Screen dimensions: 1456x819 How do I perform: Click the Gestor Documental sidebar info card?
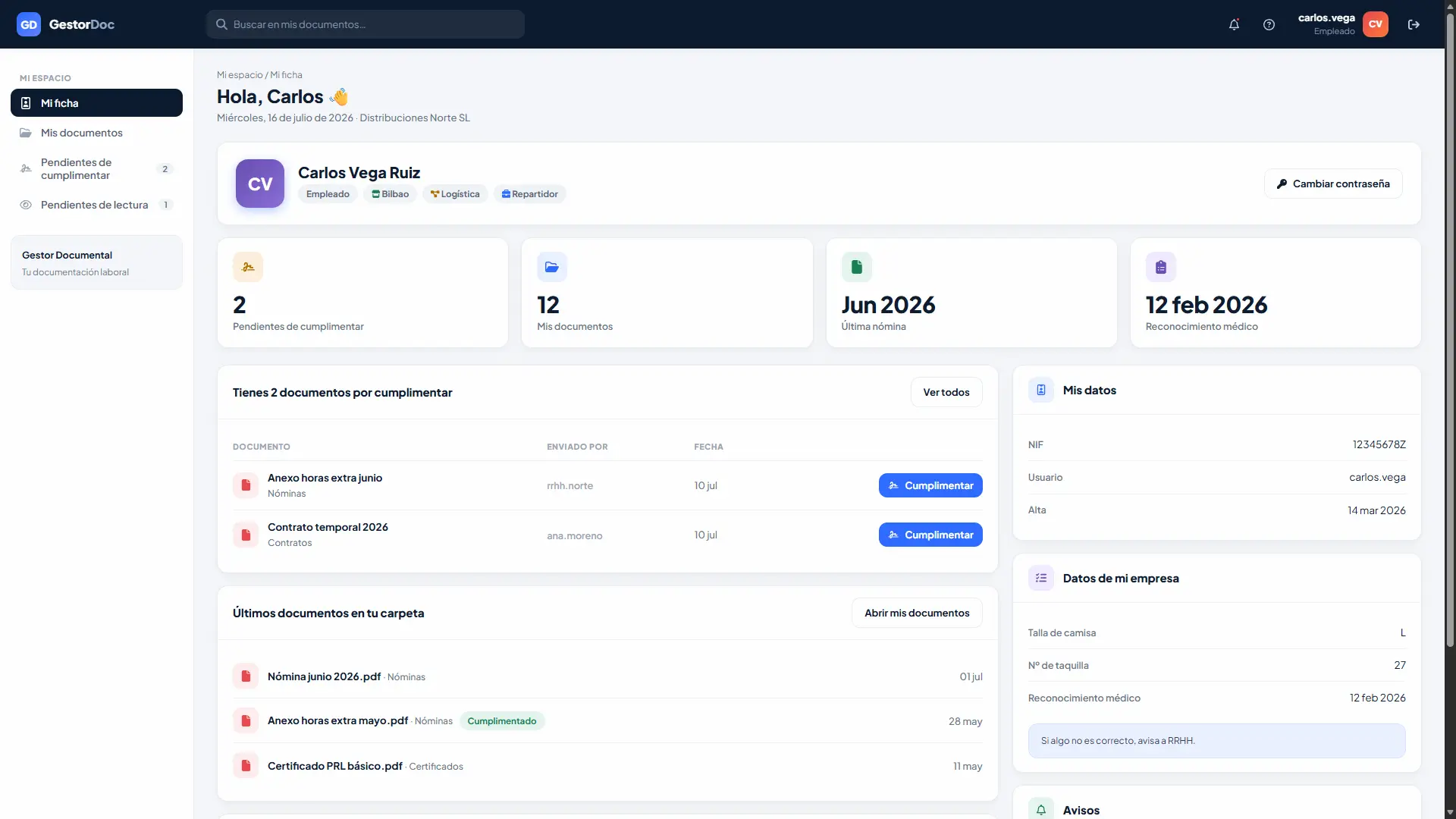click(96, 262)
